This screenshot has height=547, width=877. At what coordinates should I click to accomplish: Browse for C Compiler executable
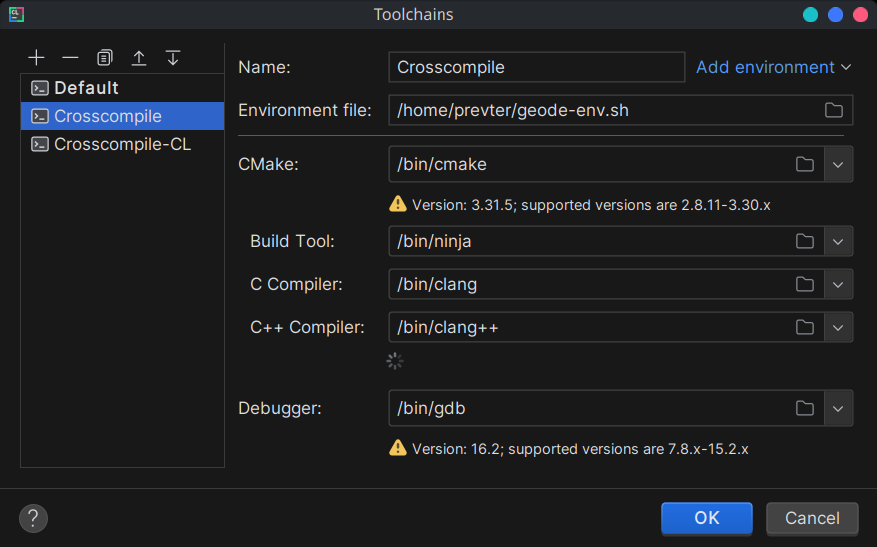click(805, 284)
